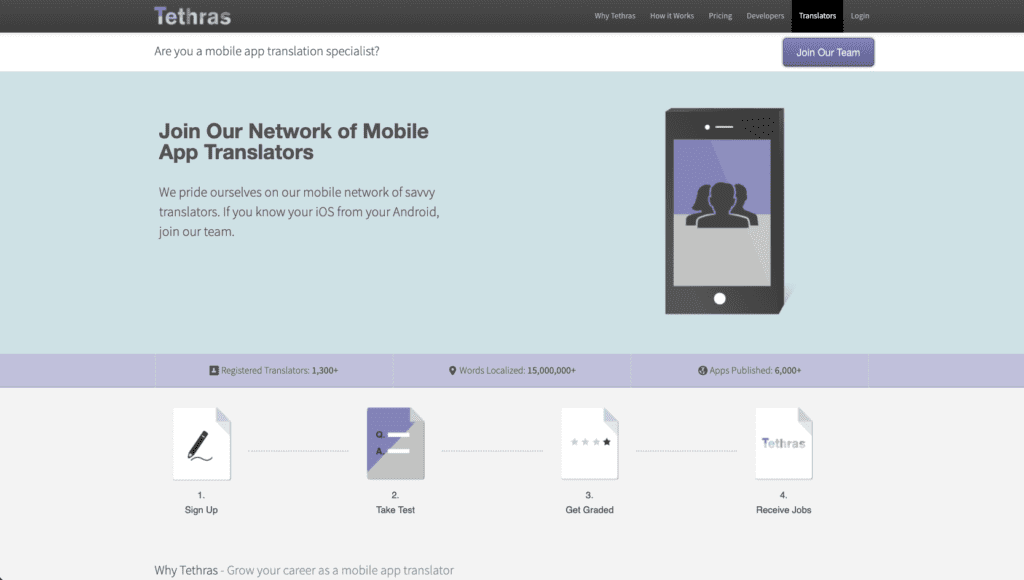
Task: Click the Registered Translators person icon
Action: (214, 370)
